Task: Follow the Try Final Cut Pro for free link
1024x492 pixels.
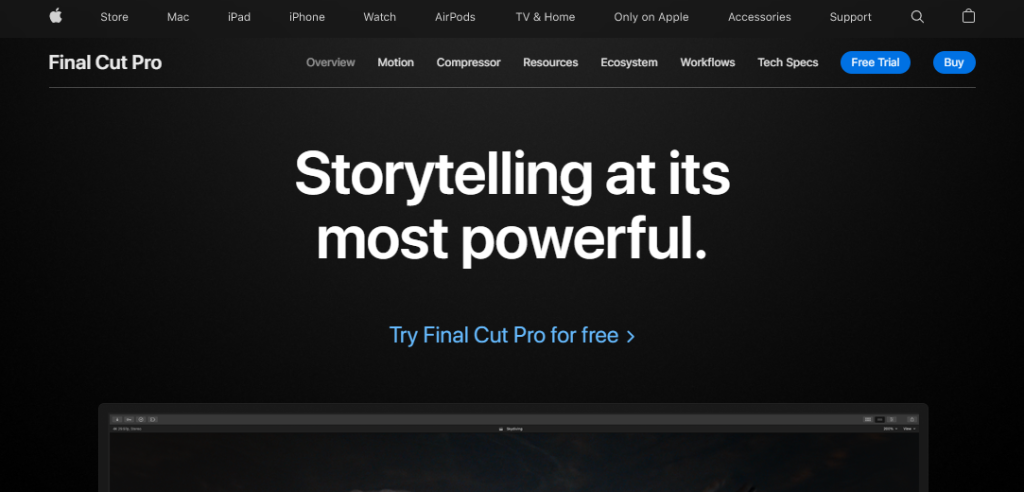Action: 512,335
